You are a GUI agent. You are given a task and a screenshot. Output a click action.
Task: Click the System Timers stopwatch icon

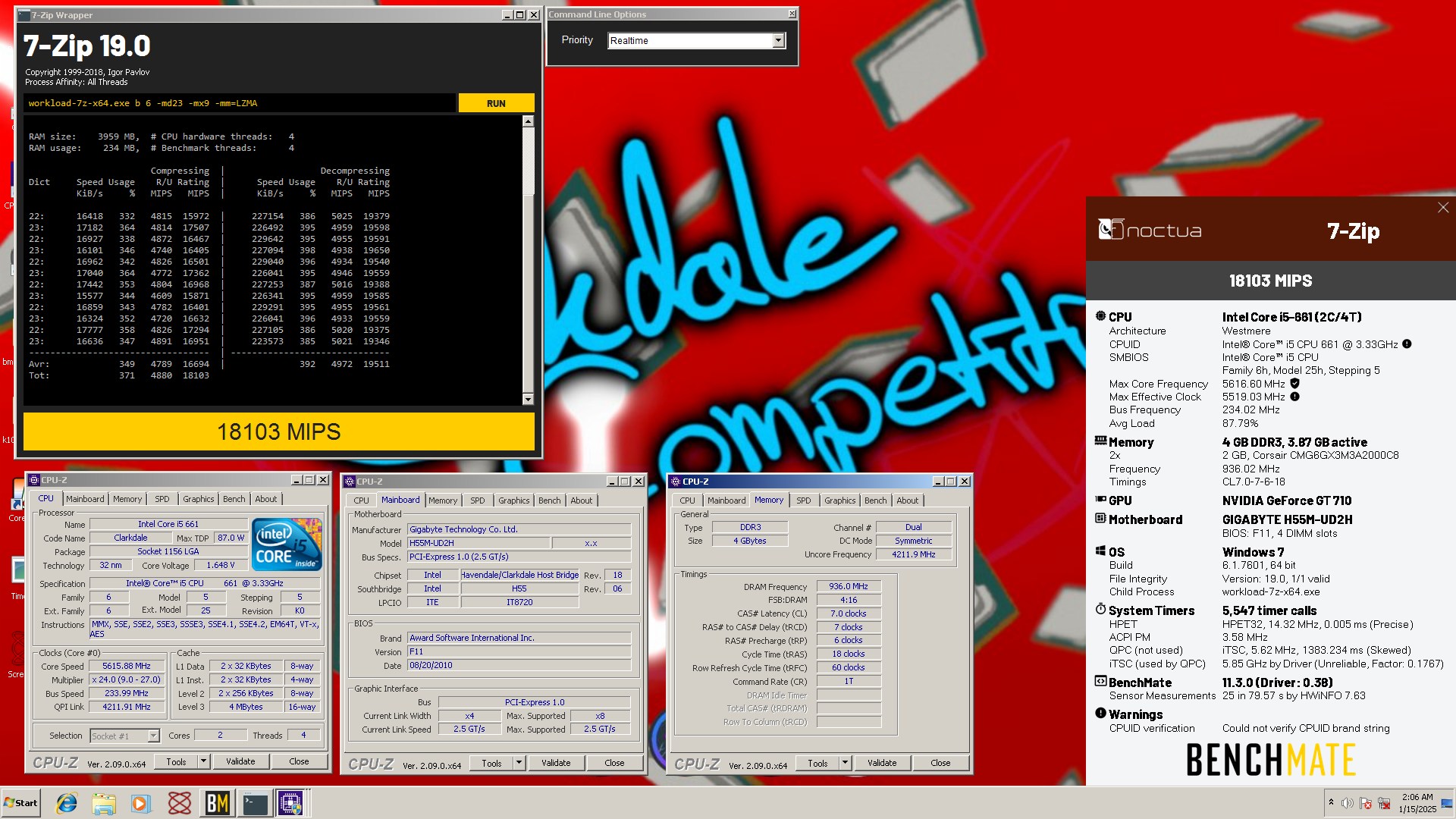[x=1100, y=609]
